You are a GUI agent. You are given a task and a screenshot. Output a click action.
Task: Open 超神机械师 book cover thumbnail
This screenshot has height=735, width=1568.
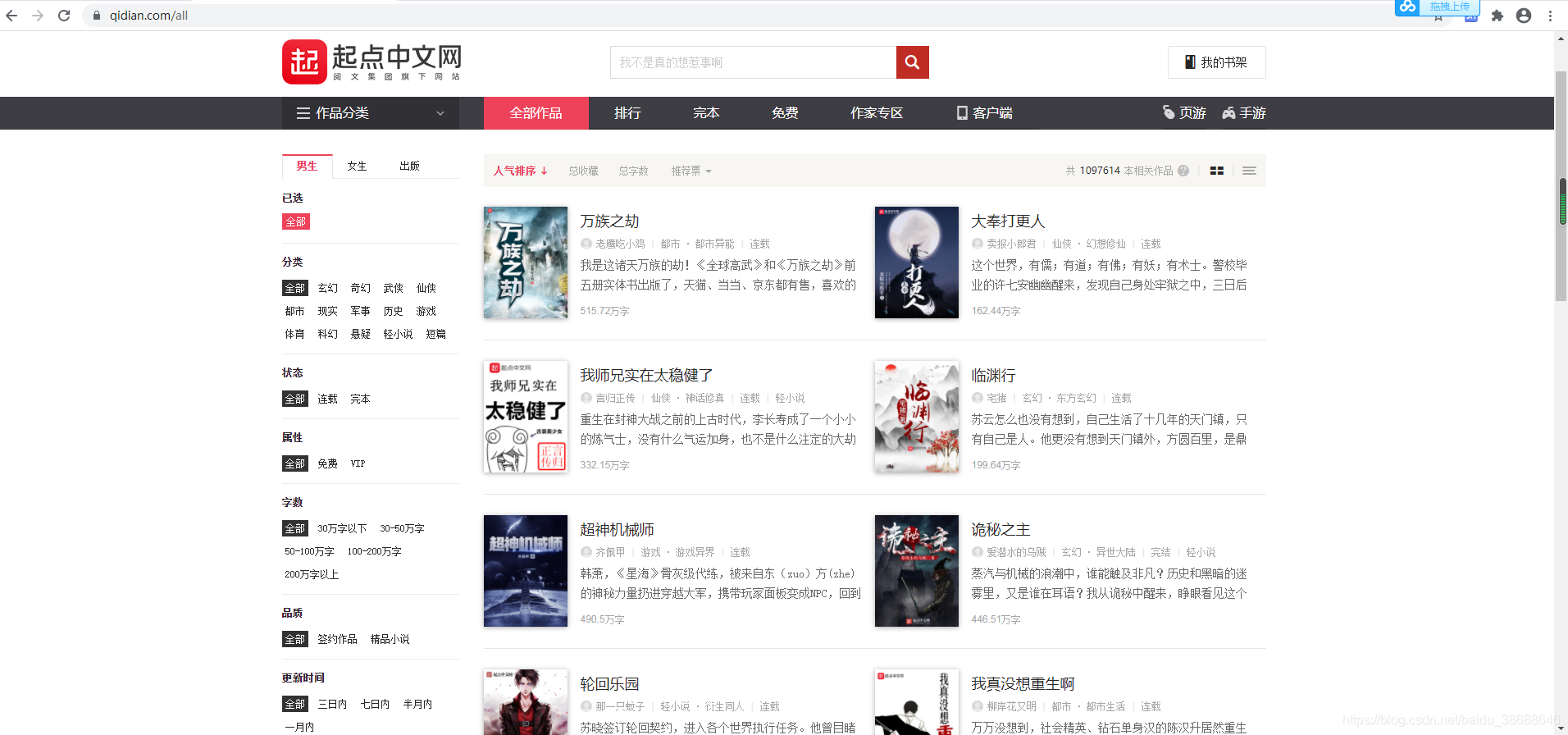[526, 571]
